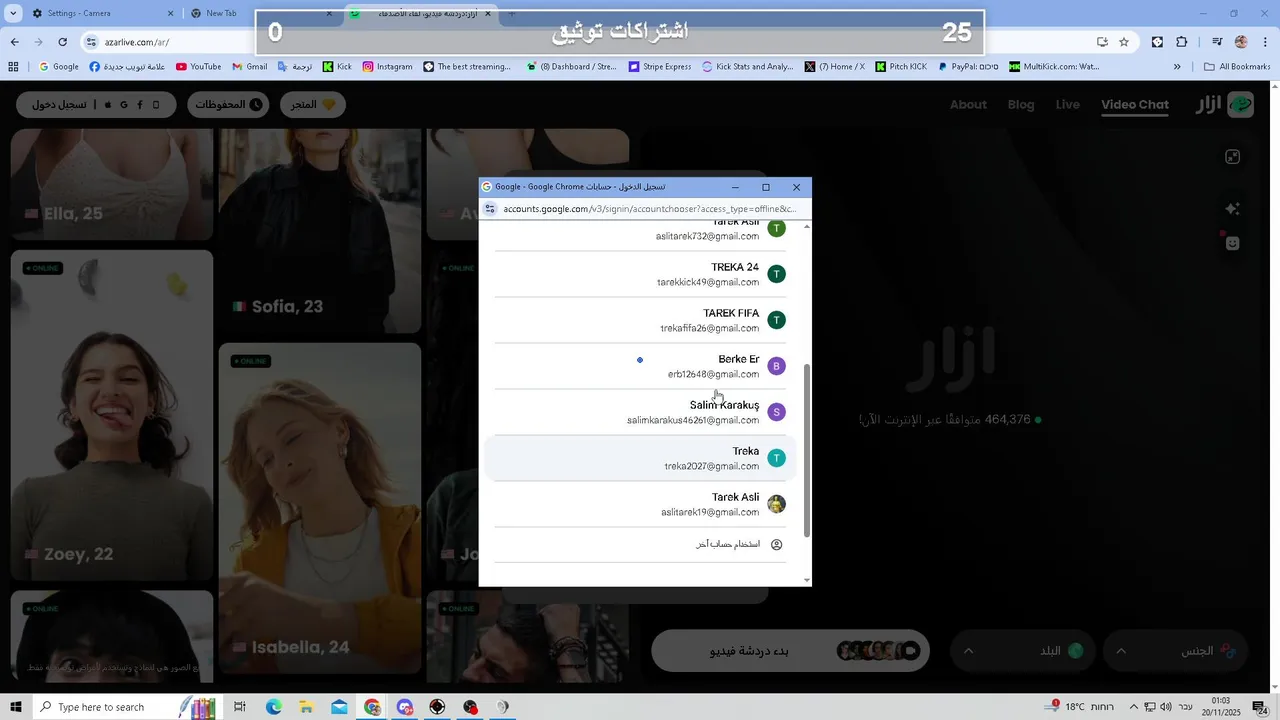Click the expand video window icon

pyautogui.click(x=1233, y=157)
